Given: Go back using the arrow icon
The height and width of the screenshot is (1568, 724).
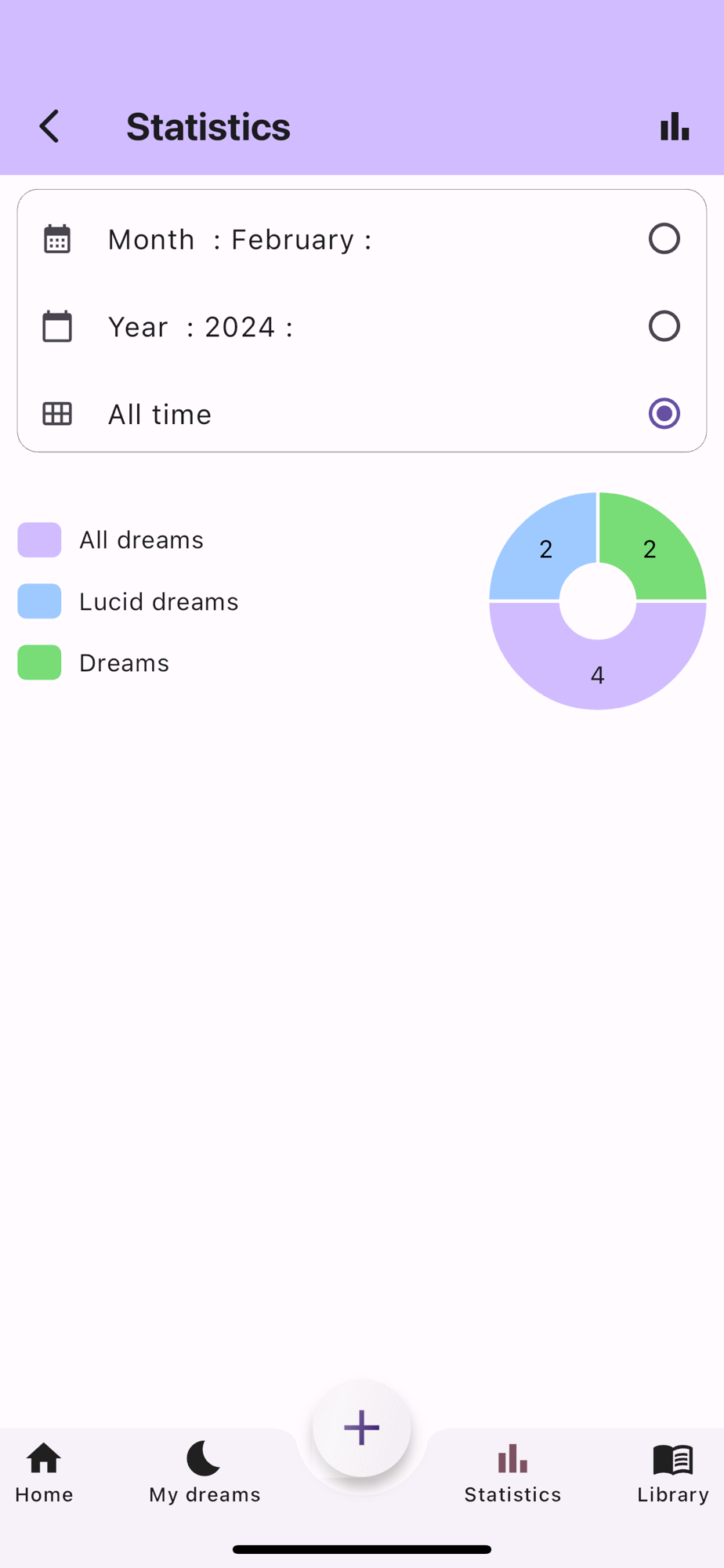Looking at the screenshot, I should click(49, 126).
